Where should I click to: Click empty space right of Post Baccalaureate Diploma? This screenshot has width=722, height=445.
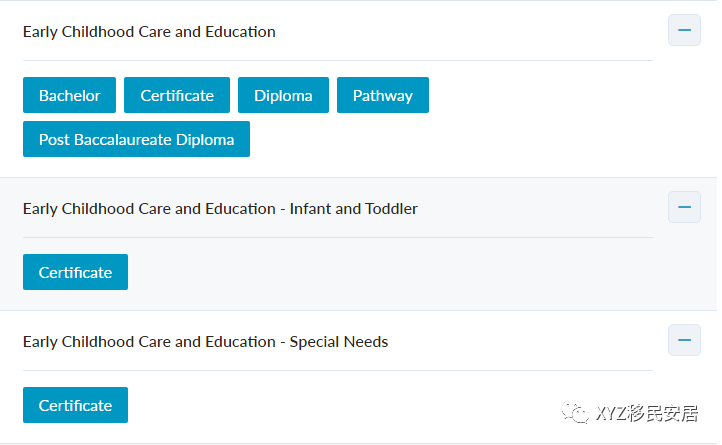pyautogui.click(x=450, y=139)
